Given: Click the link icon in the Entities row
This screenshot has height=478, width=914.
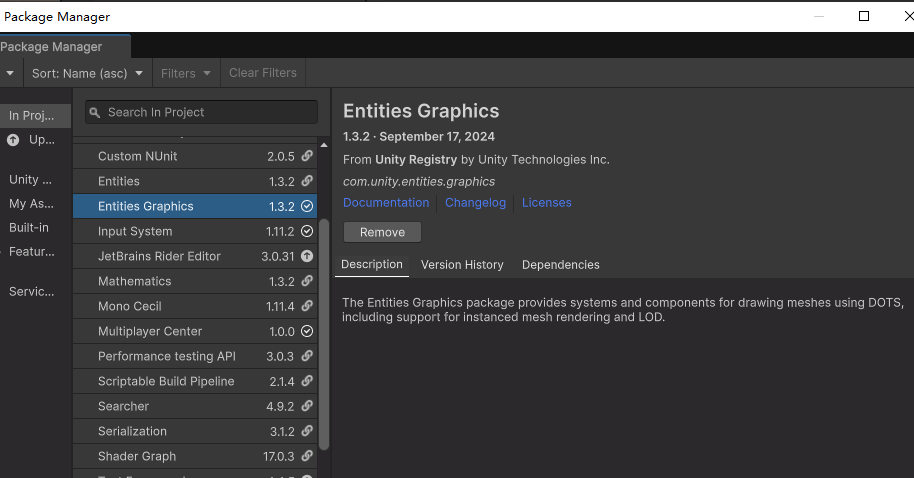Looking at the screenshot, I should (x=307, y=181).
